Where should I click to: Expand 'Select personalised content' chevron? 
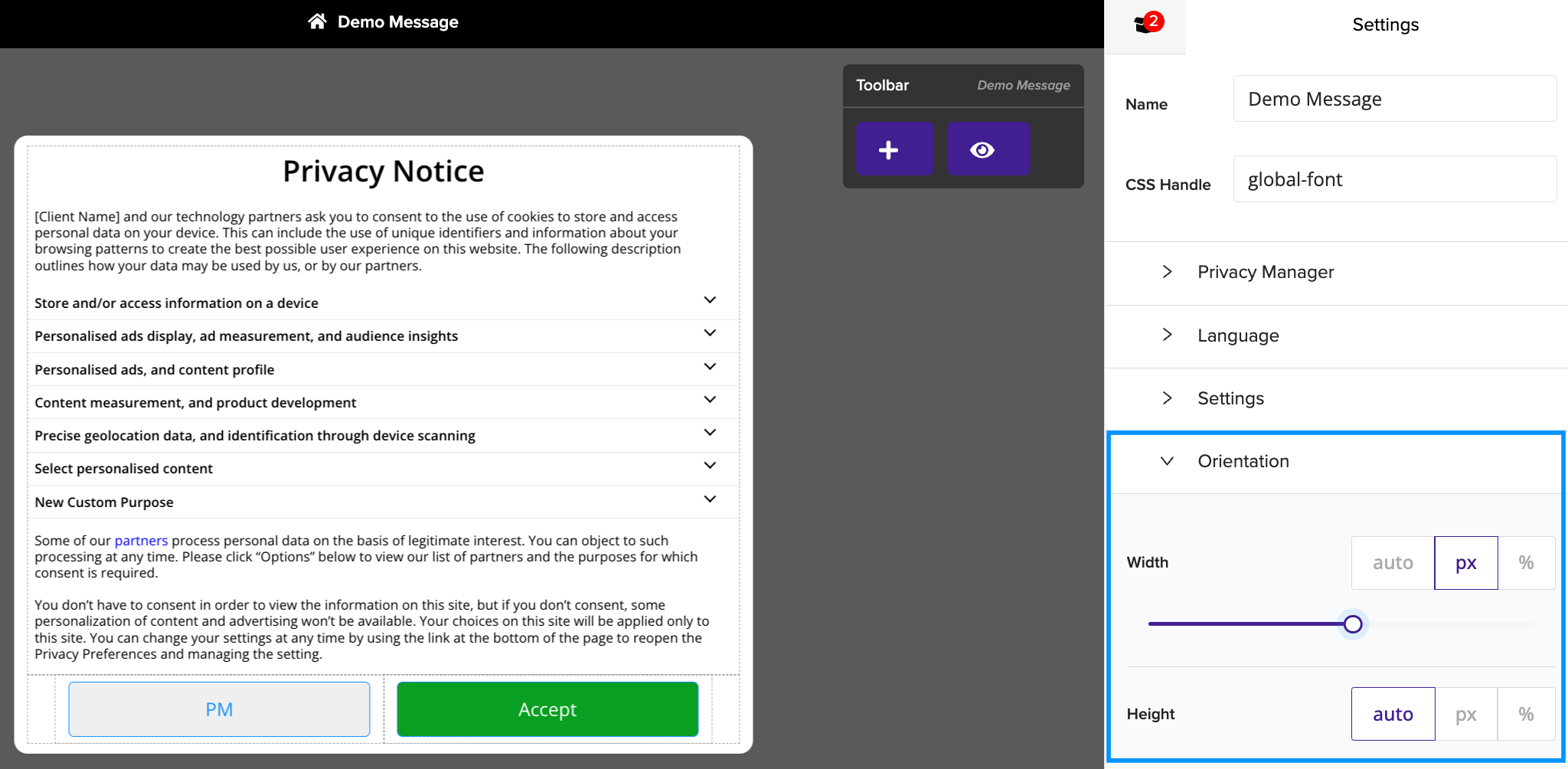click(710, 466)
